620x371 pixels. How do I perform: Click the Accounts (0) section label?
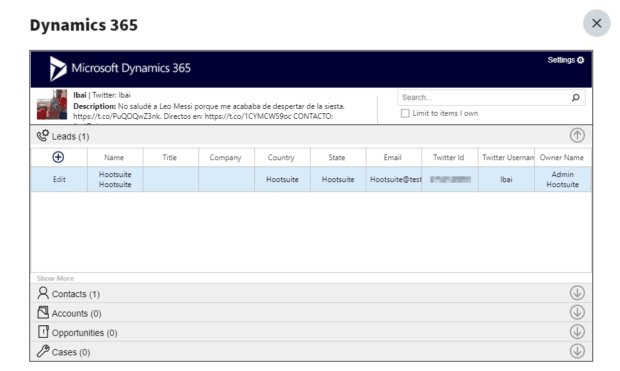pyautogui.click(x=76, y=313)
